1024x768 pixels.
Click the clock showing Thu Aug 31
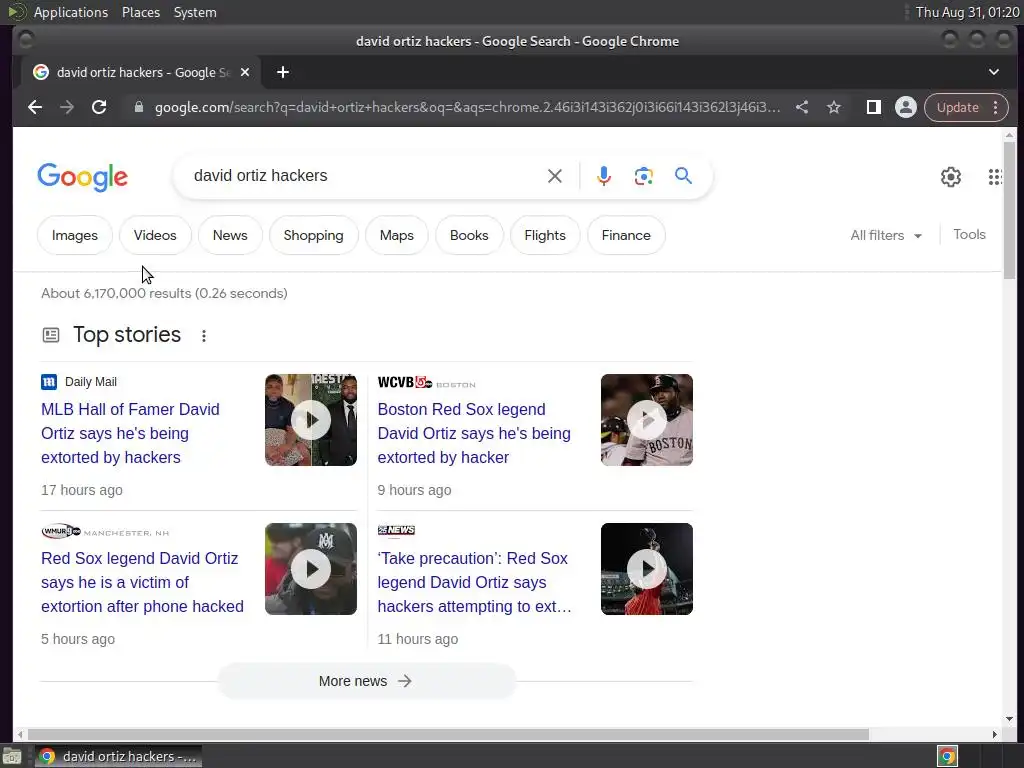(967, 12)
